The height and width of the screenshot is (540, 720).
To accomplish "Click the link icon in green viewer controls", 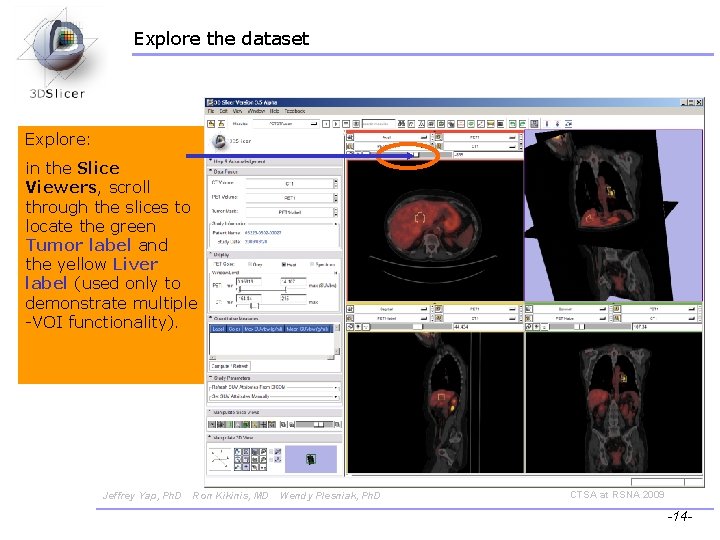I will [x=529, y=327].
